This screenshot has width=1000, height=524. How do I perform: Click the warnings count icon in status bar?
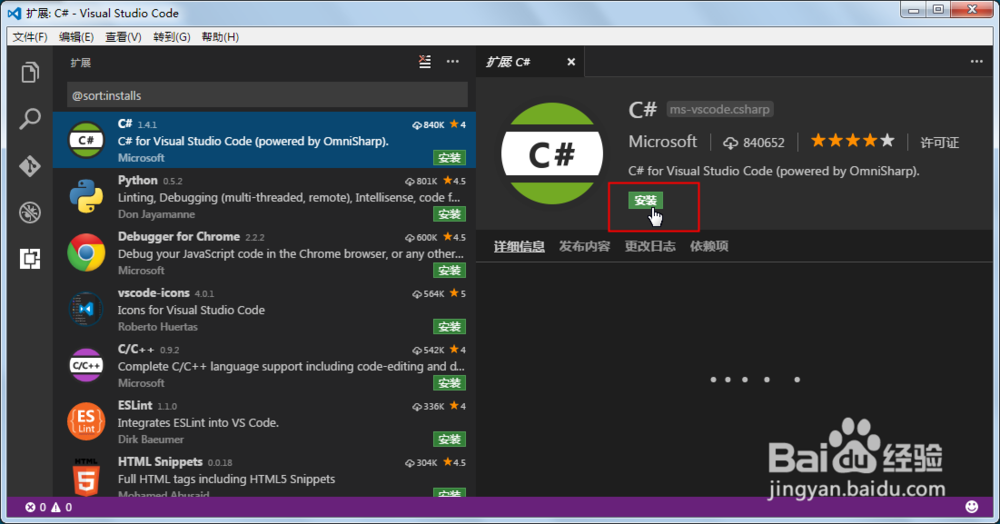56,507
